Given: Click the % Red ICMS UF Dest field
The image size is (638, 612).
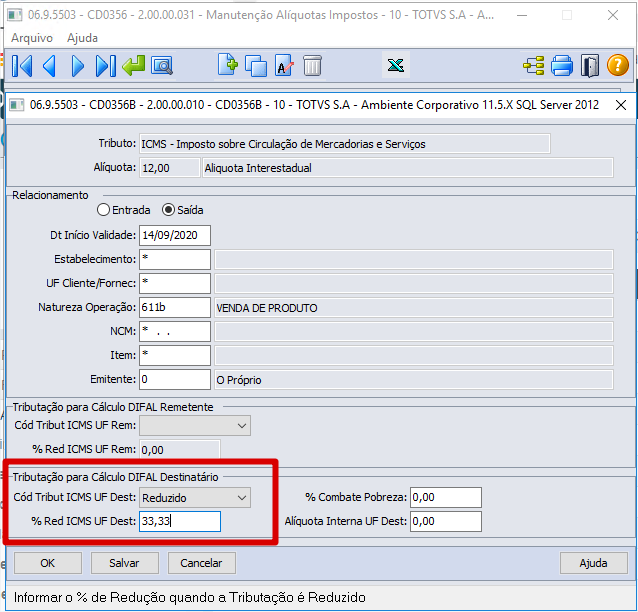Looking at the screenshot, I should point(180,522).
